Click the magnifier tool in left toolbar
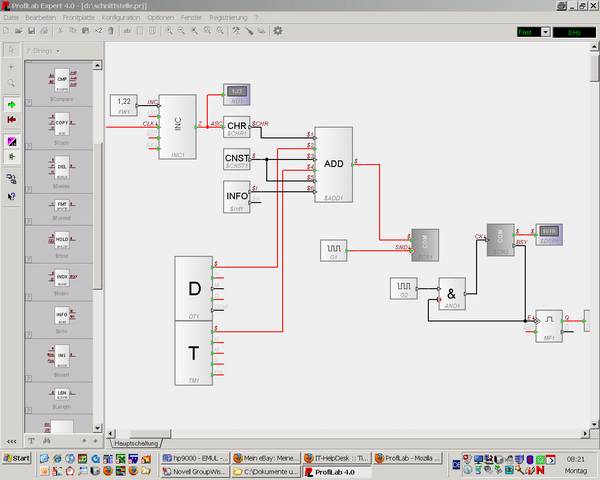Screen dimensions: 600x480 [x=11, y=83]
